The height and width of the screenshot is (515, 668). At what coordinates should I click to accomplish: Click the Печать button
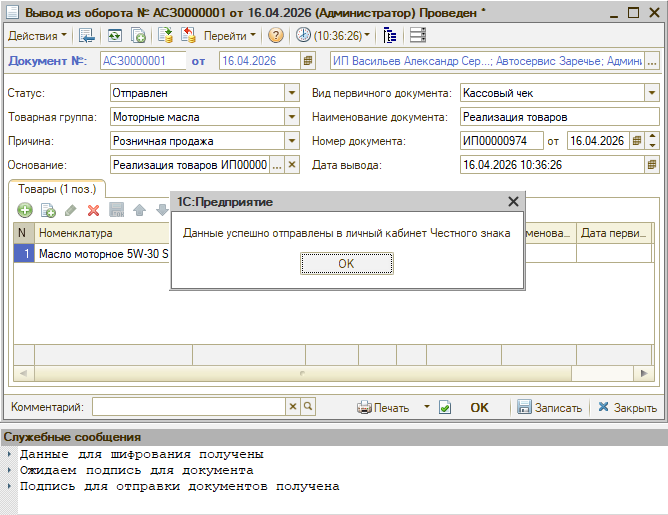tap(384, 407)
